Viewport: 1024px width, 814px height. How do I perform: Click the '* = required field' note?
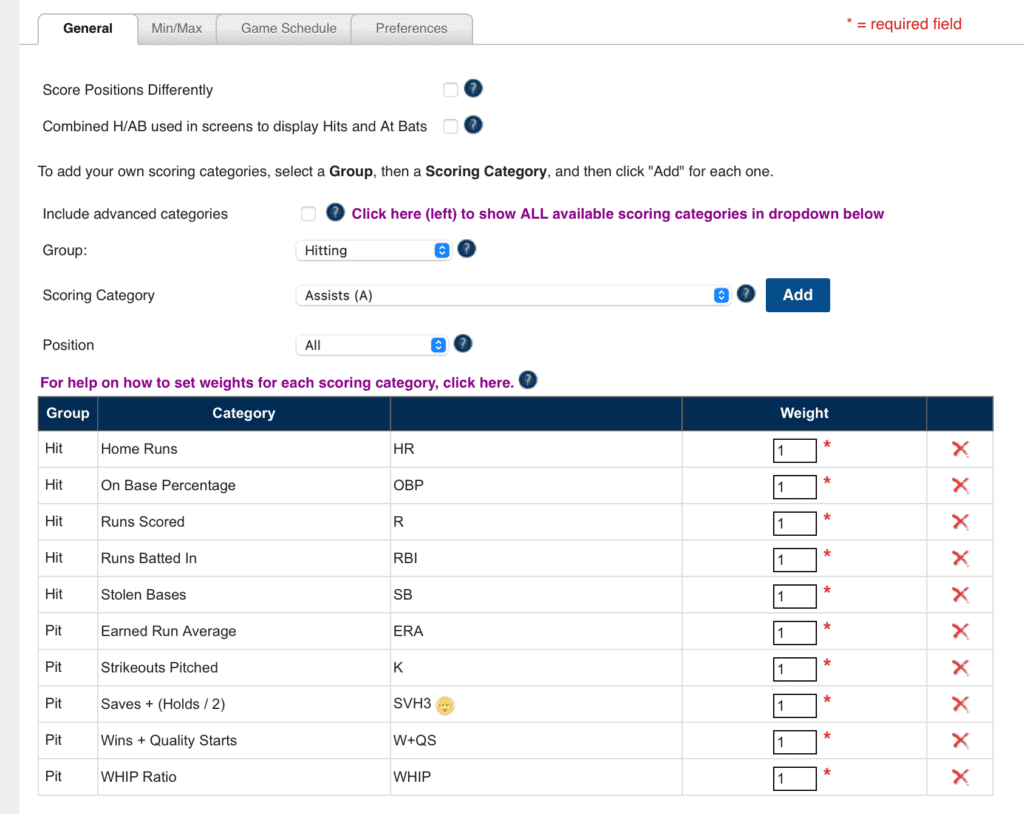pyautogui.click(x=904, y=24)
